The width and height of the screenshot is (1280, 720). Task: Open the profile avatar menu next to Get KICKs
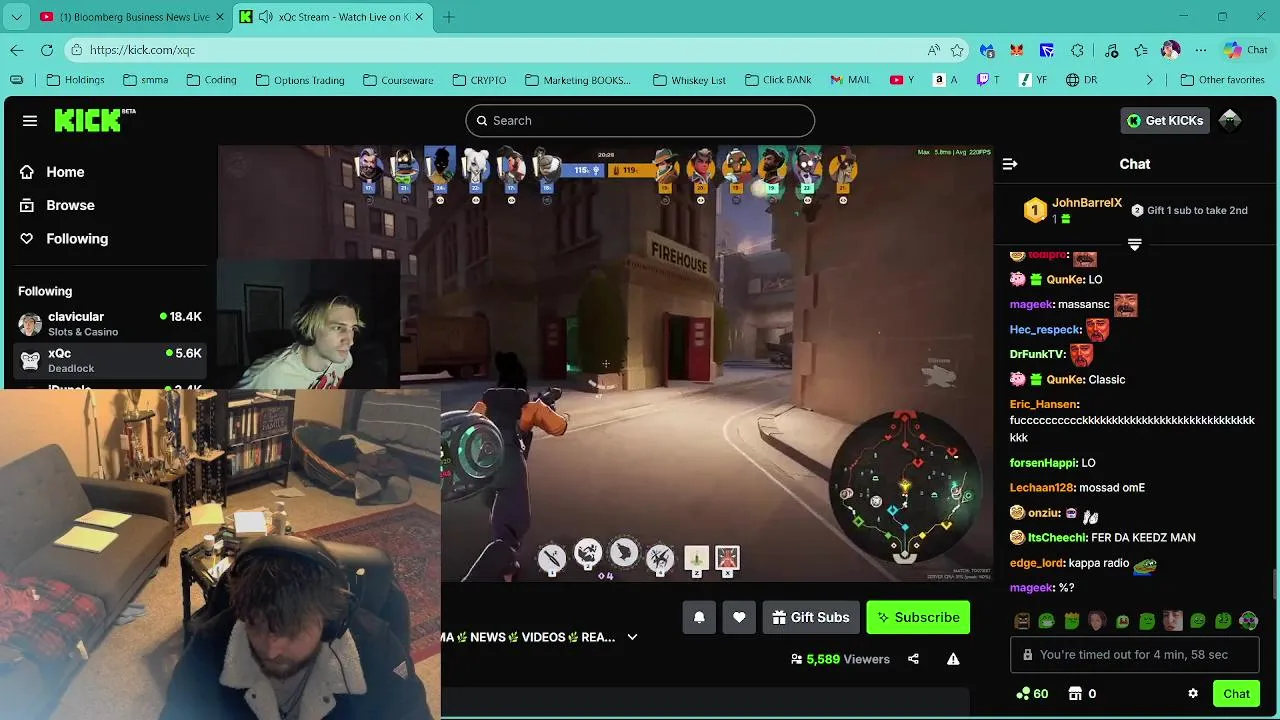pyautogui.click(x=1230, y=120)
